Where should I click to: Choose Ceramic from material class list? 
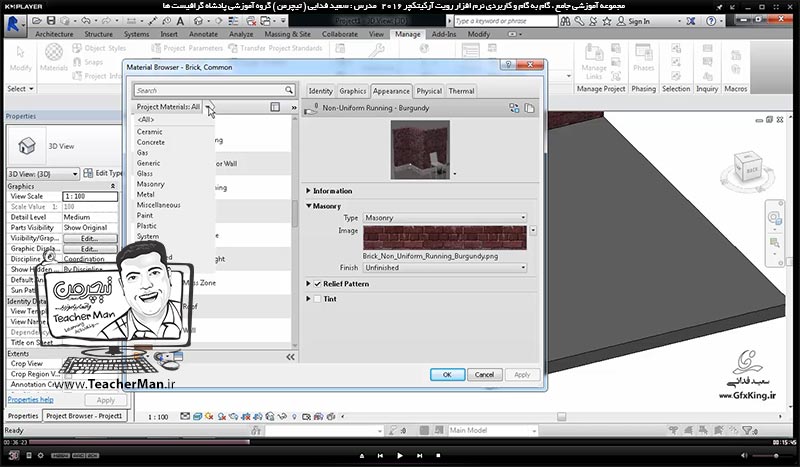point(149,131)
